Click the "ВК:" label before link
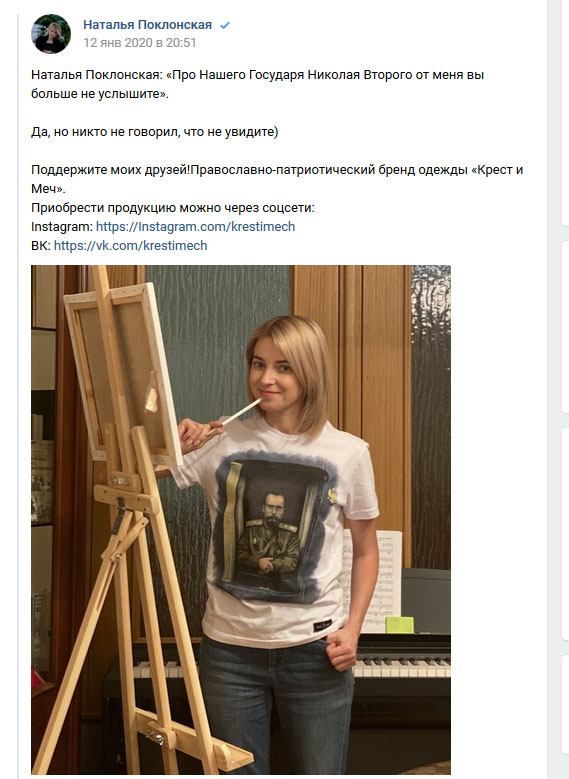The height and width of the screenshot is (779, 569). [x=41, y=245]
